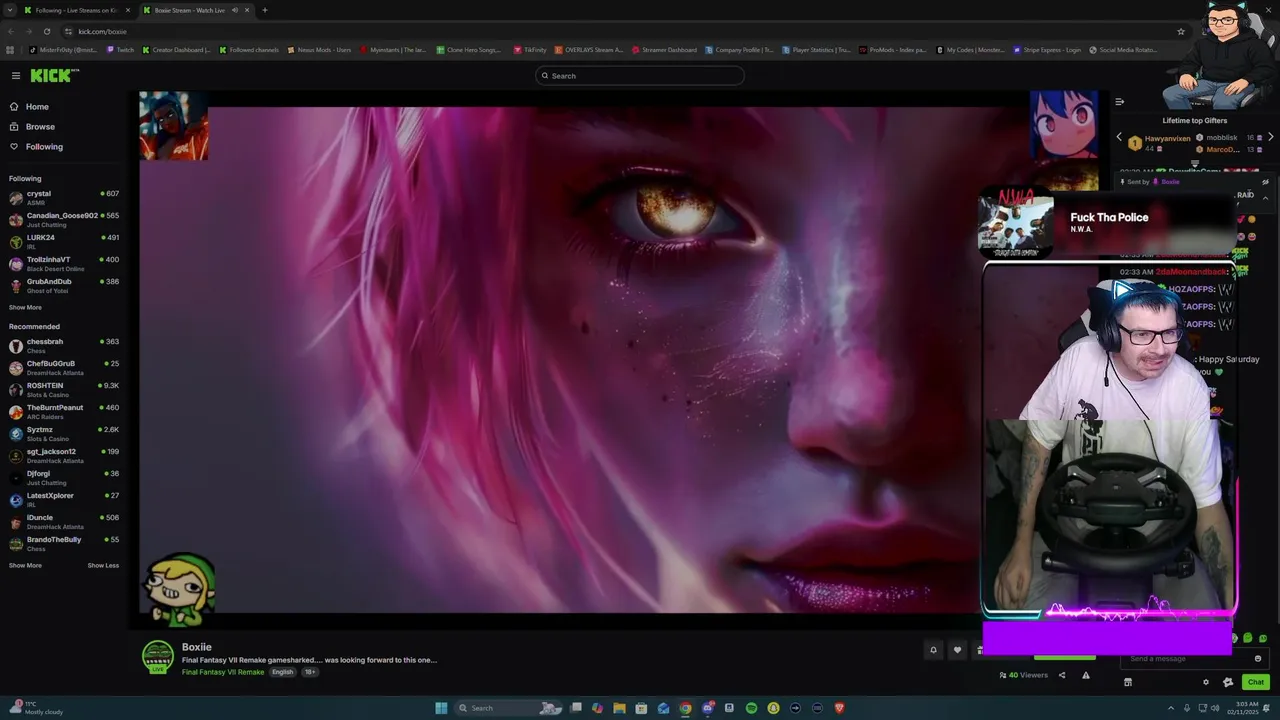
Task: Go to next top gifters page
Action: pos(1270,137)
